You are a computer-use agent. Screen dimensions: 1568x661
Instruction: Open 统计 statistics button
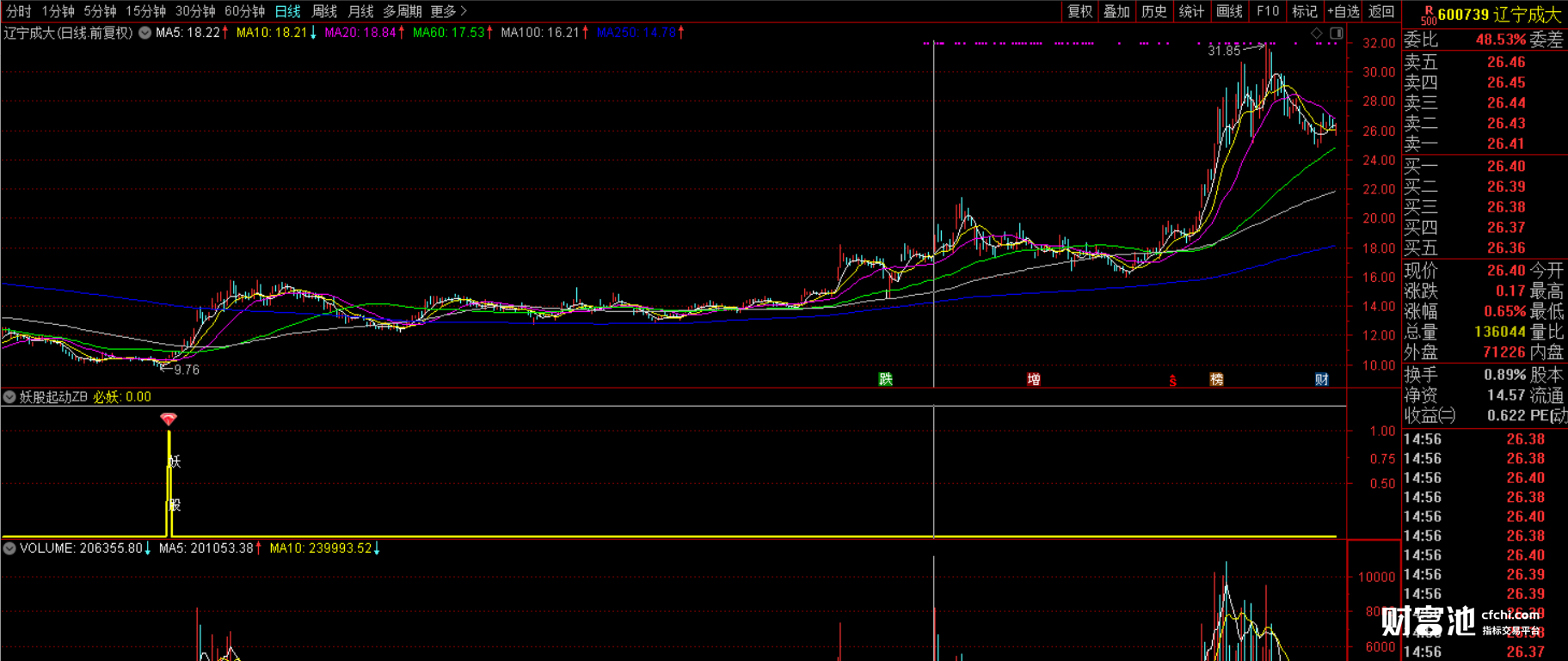coord(1191,11)
